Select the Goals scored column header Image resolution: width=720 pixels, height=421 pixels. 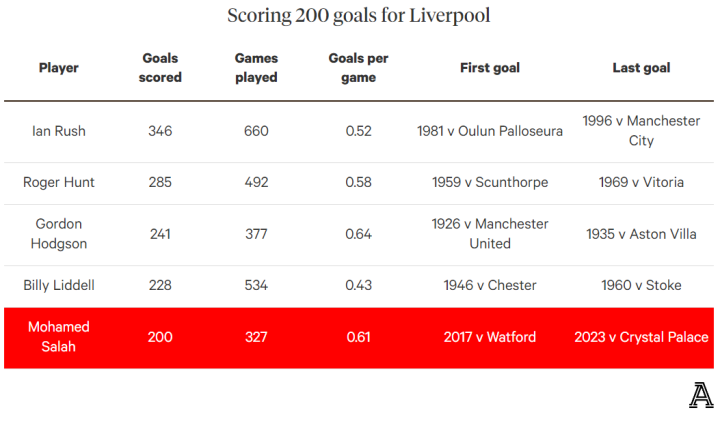click(160, 68)
